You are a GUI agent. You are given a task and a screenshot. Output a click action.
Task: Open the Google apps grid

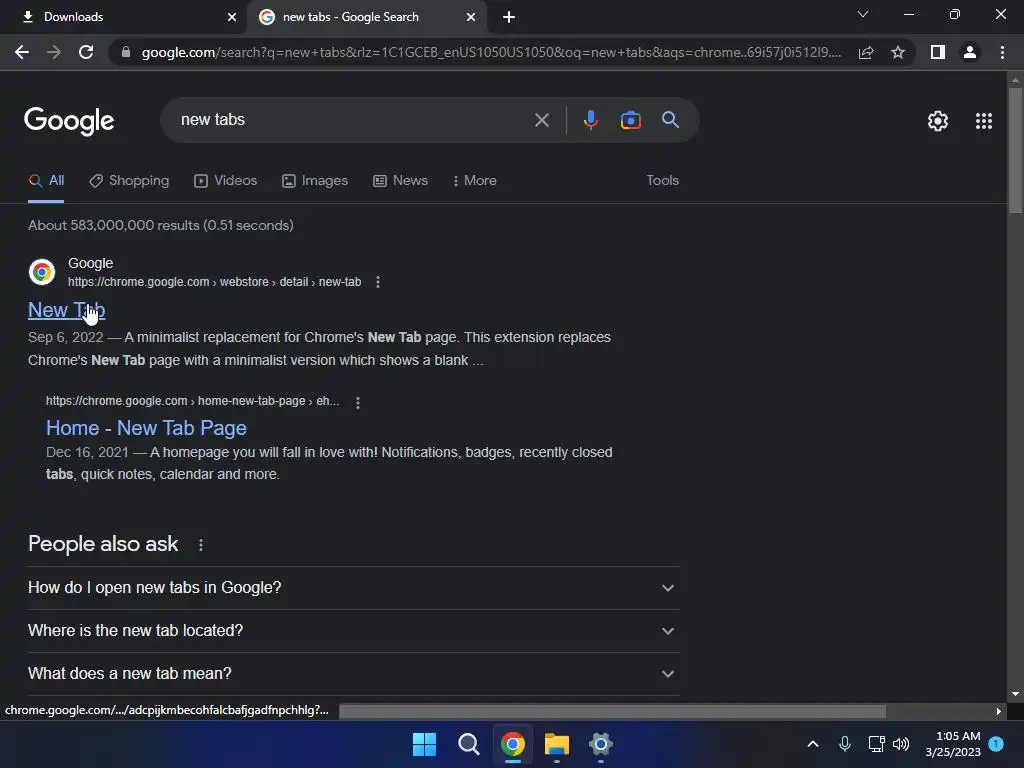point(984,121)
